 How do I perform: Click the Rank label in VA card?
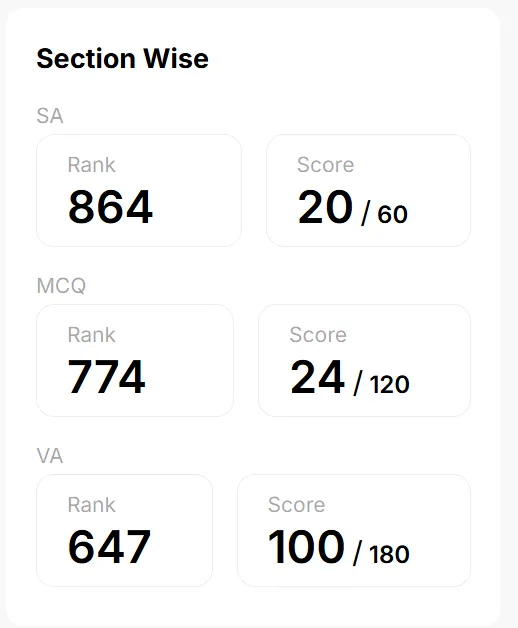(91, 505)
